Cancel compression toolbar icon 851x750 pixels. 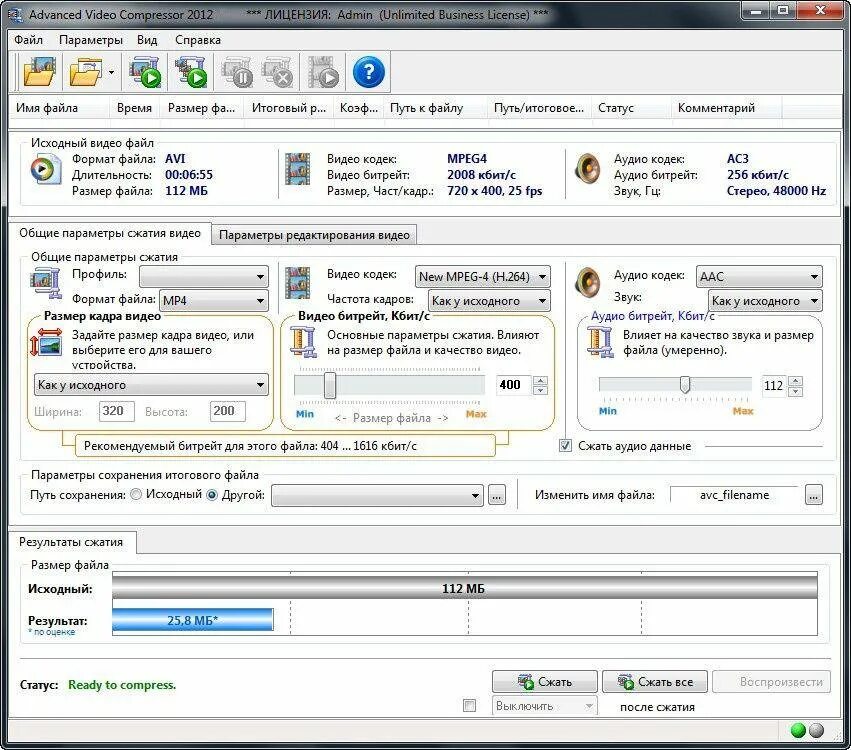click(x=277, y=72)
